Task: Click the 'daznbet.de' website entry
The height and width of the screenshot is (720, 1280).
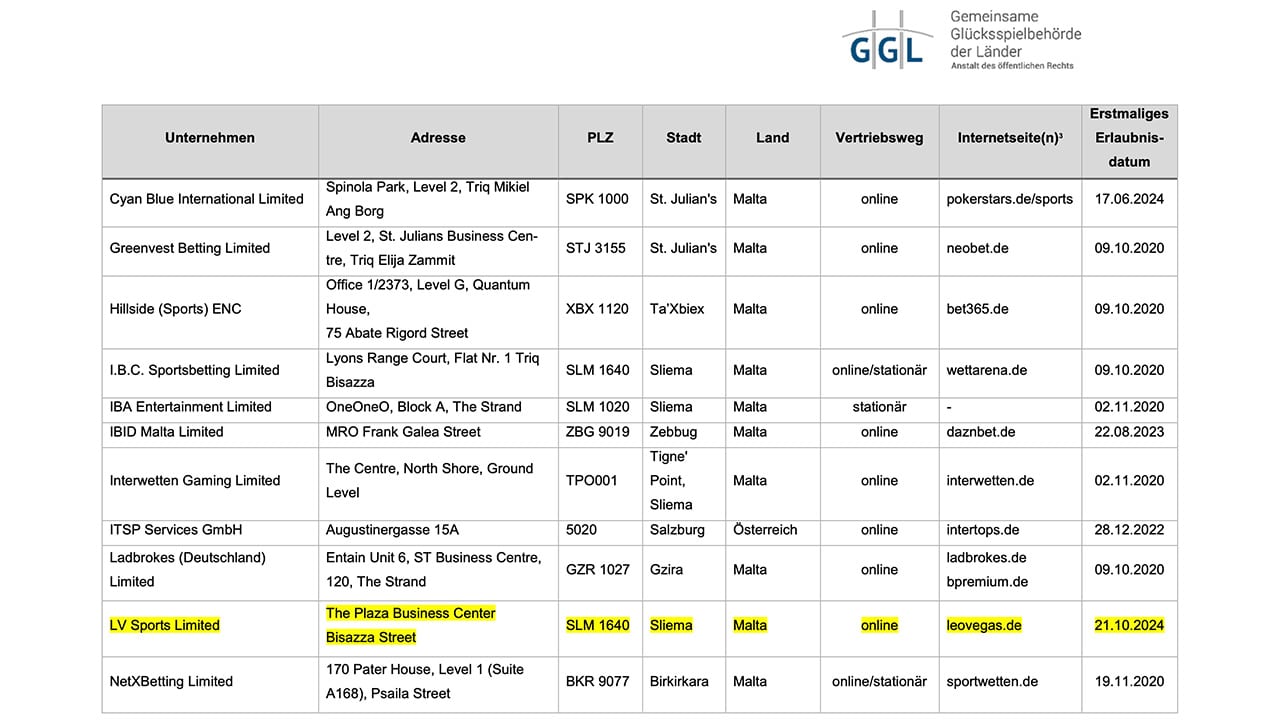Action: click(981, 432)
